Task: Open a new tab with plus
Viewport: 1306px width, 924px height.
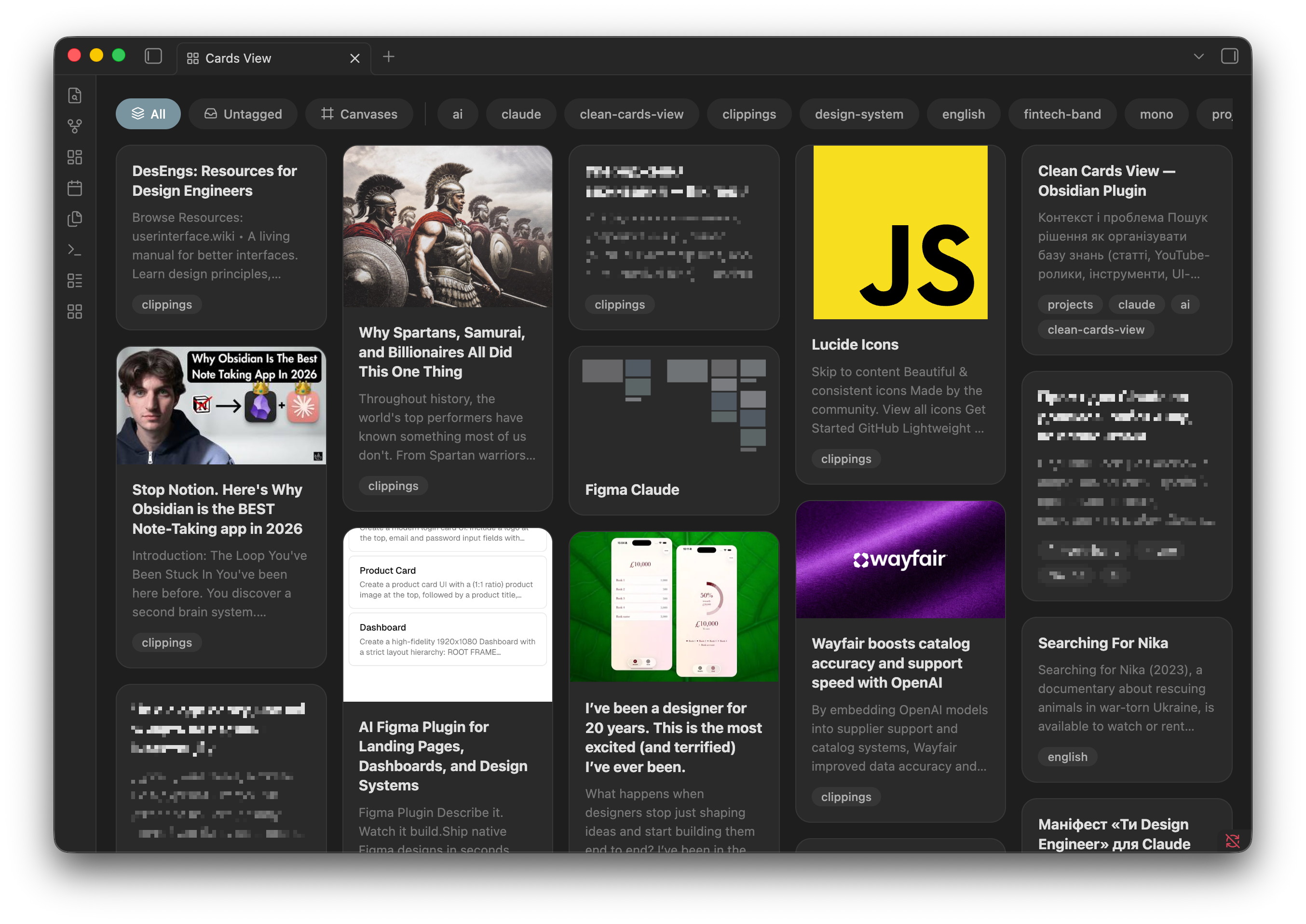Action: point(389,56)
